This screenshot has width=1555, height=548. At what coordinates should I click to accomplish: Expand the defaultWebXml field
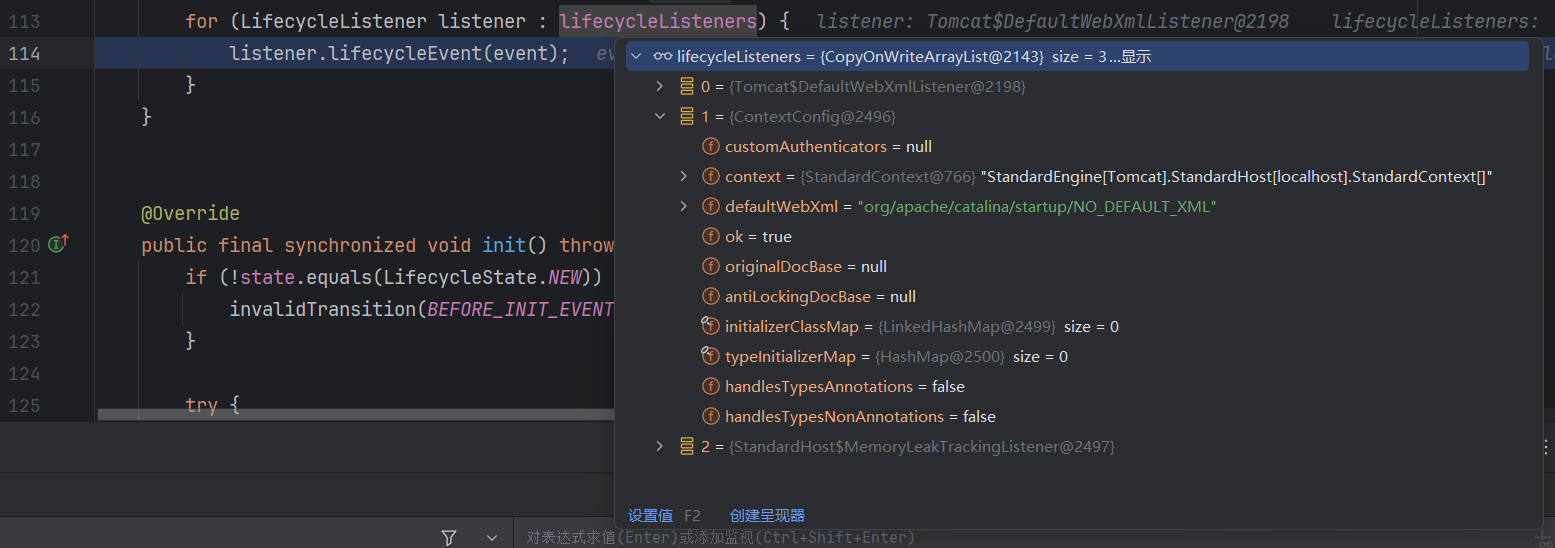684,206
